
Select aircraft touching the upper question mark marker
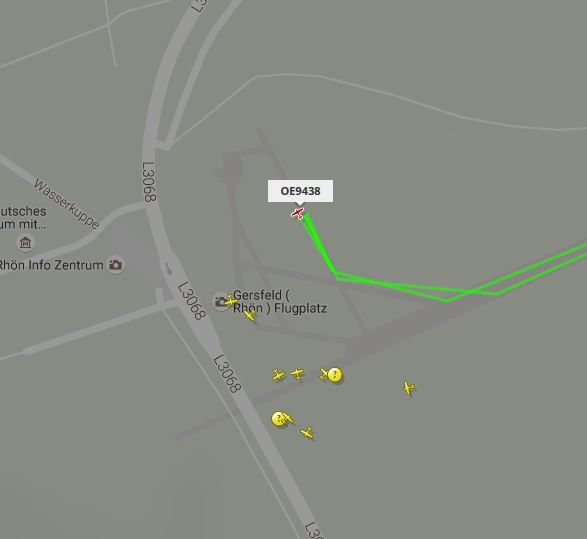pos(324,374)
